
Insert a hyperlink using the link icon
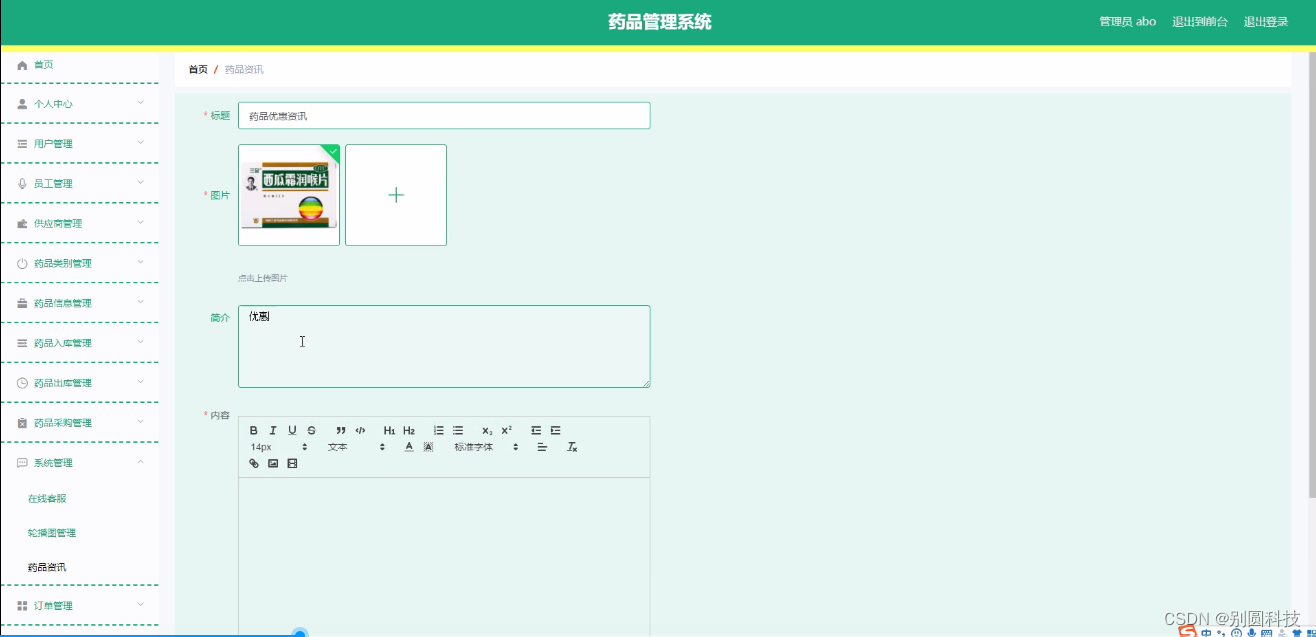coord(253,463)
